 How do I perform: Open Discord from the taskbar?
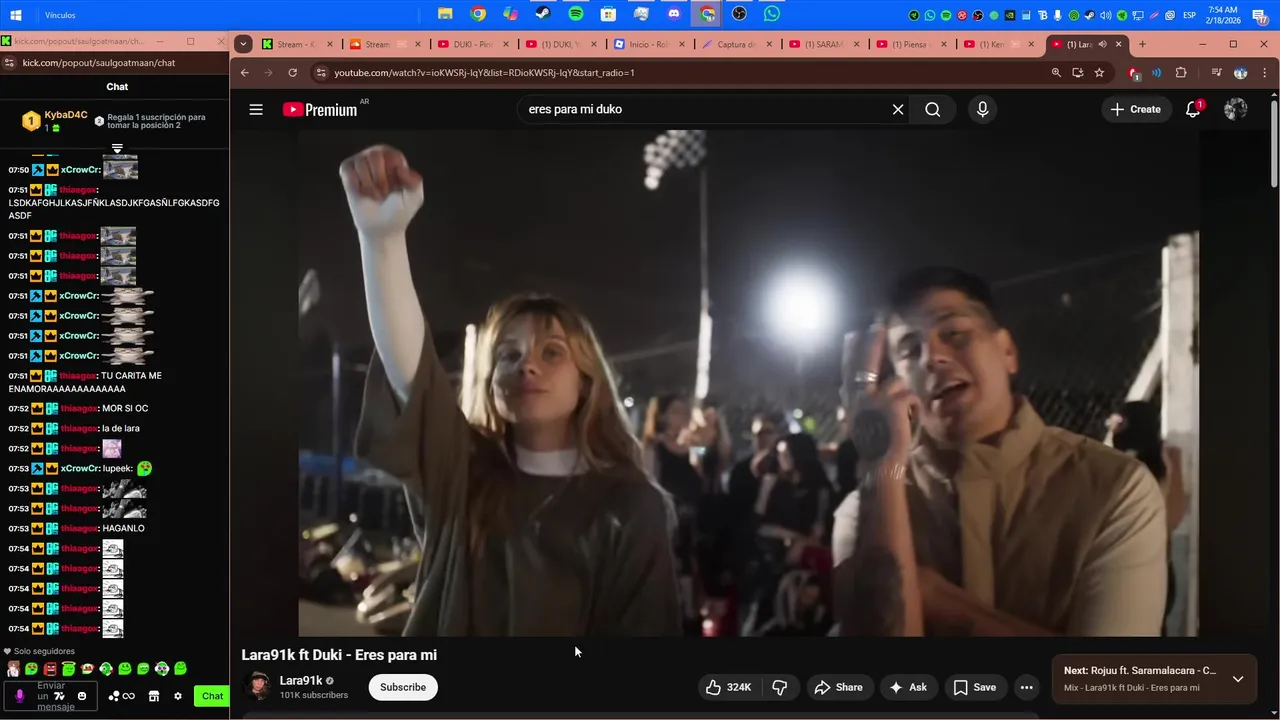674,14
